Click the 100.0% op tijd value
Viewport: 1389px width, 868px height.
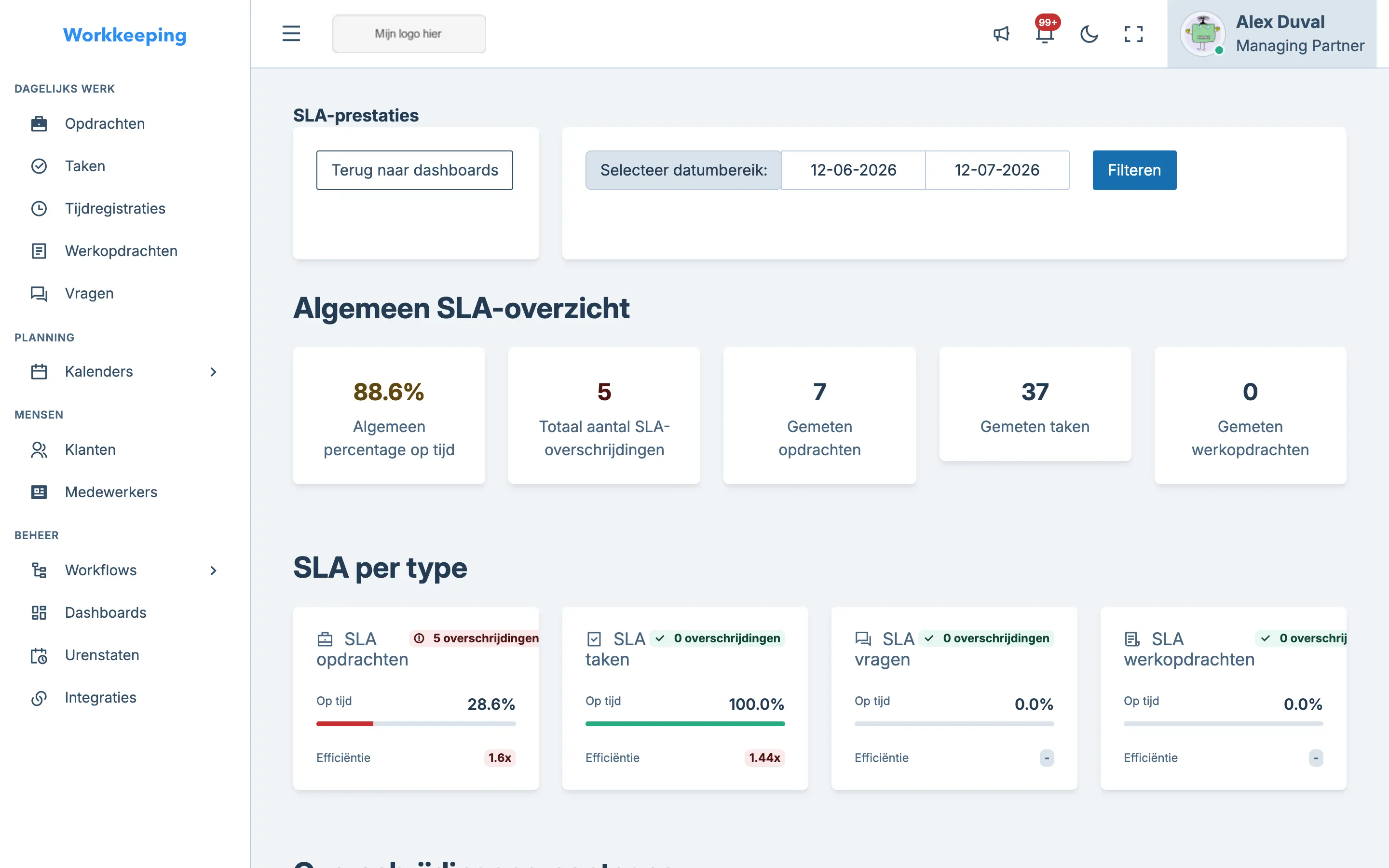pyautogui.click(x=757, y=704)
